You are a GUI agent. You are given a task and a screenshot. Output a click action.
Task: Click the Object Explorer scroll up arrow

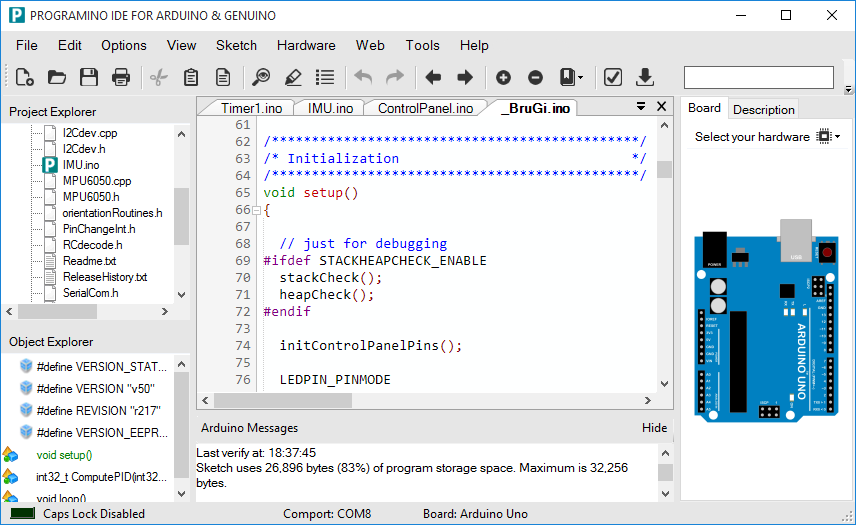tap(182, 364)
